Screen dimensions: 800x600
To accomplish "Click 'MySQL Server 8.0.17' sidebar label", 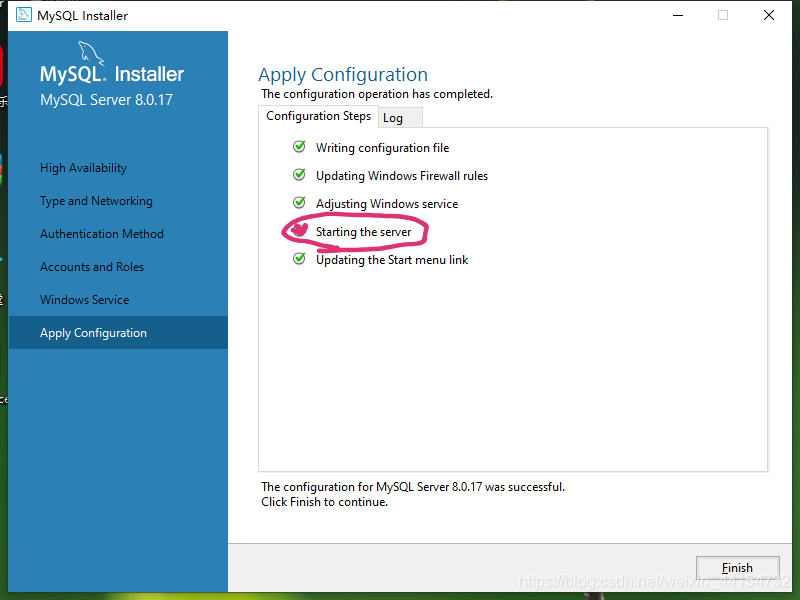I will (x=107, y=100).
